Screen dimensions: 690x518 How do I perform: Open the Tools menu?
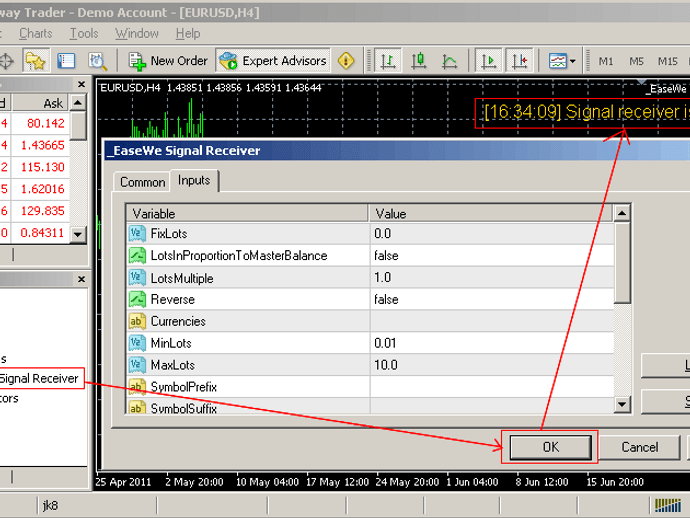[84, 33]
